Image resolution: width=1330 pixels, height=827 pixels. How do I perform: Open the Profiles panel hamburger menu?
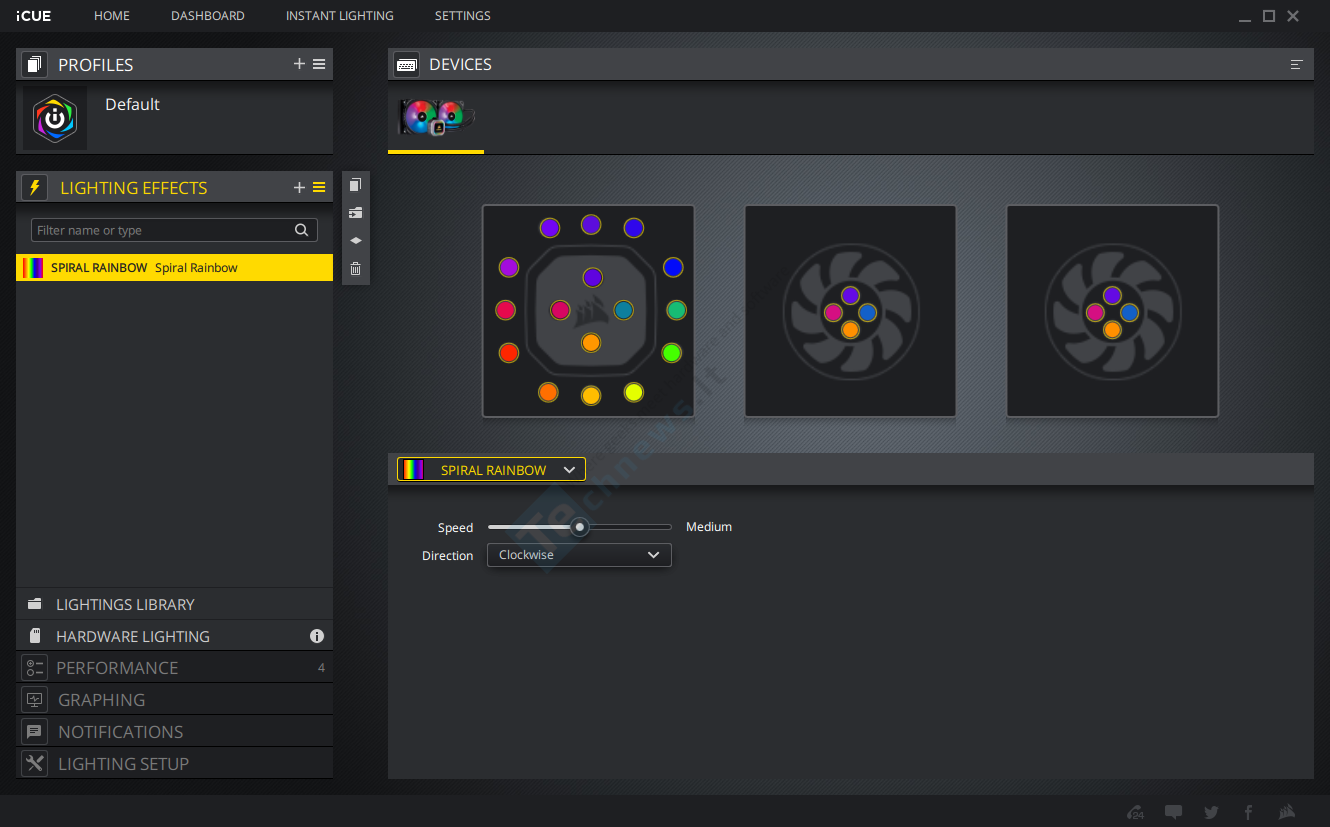point(319,64)
